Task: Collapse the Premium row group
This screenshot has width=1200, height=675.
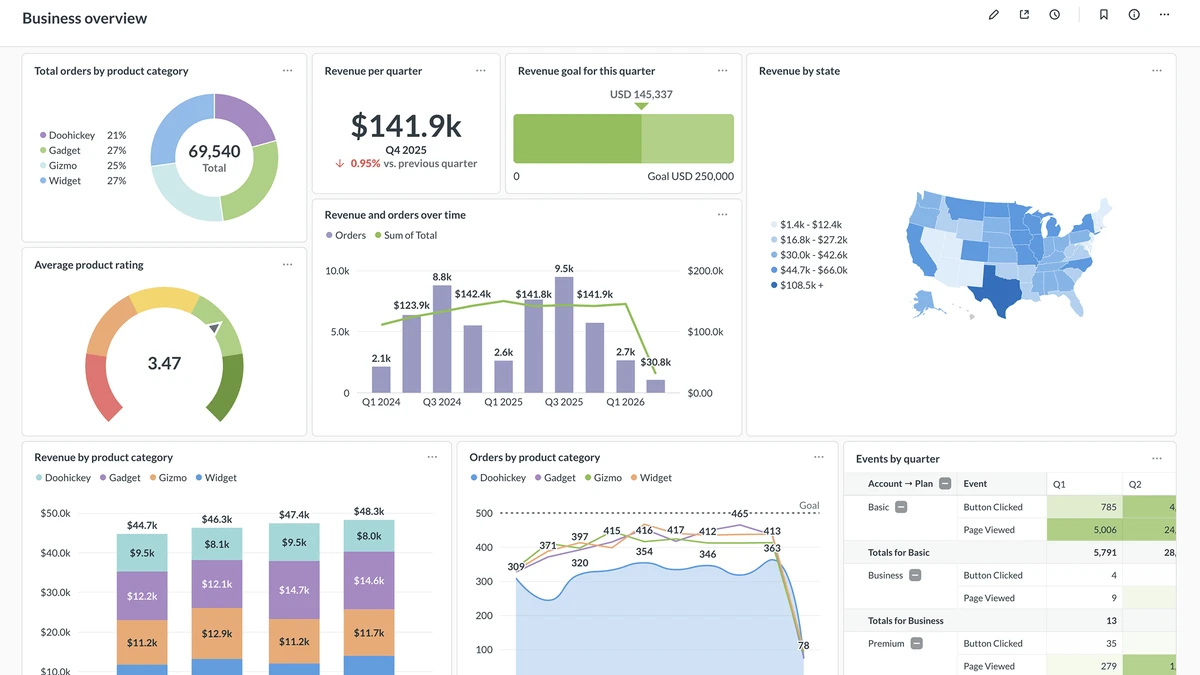Action: pos(916,644)
